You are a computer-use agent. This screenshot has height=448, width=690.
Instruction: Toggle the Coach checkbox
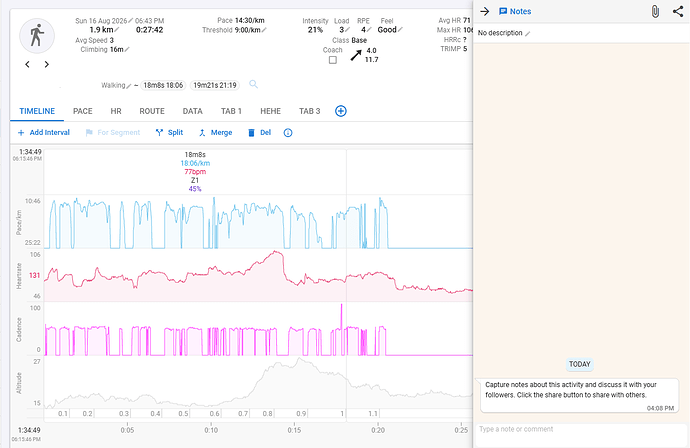pos(333,60)
